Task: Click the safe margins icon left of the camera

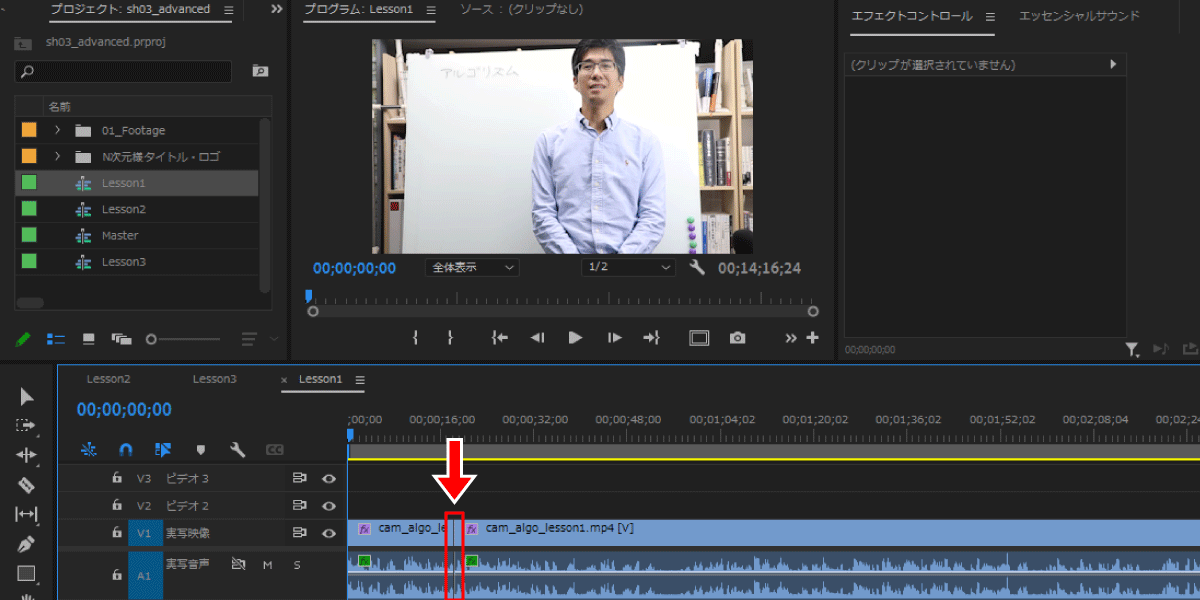Action: point(699,338)
